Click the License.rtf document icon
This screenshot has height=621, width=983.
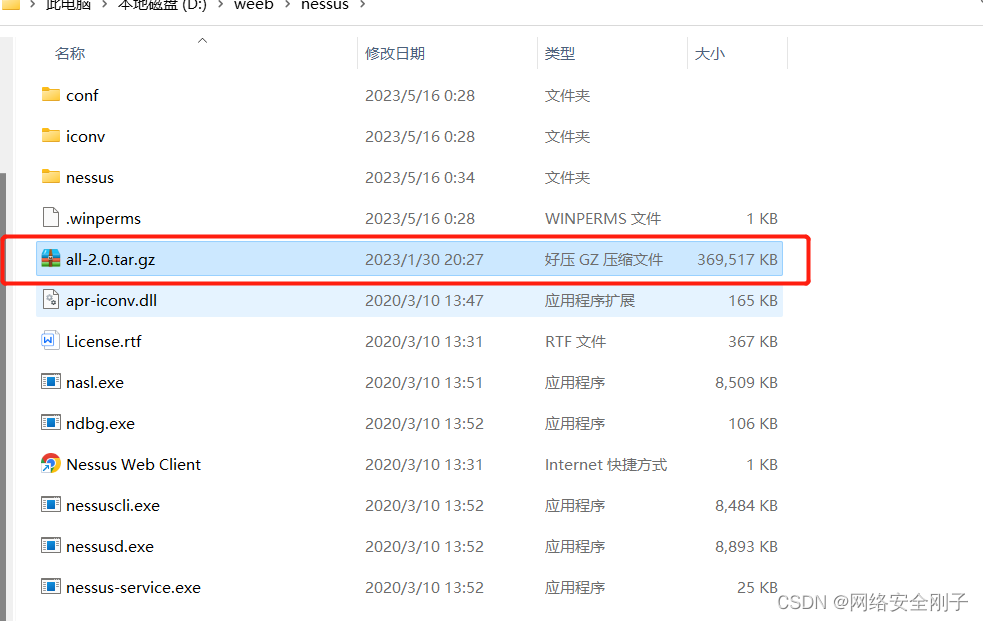click(51, 340)
